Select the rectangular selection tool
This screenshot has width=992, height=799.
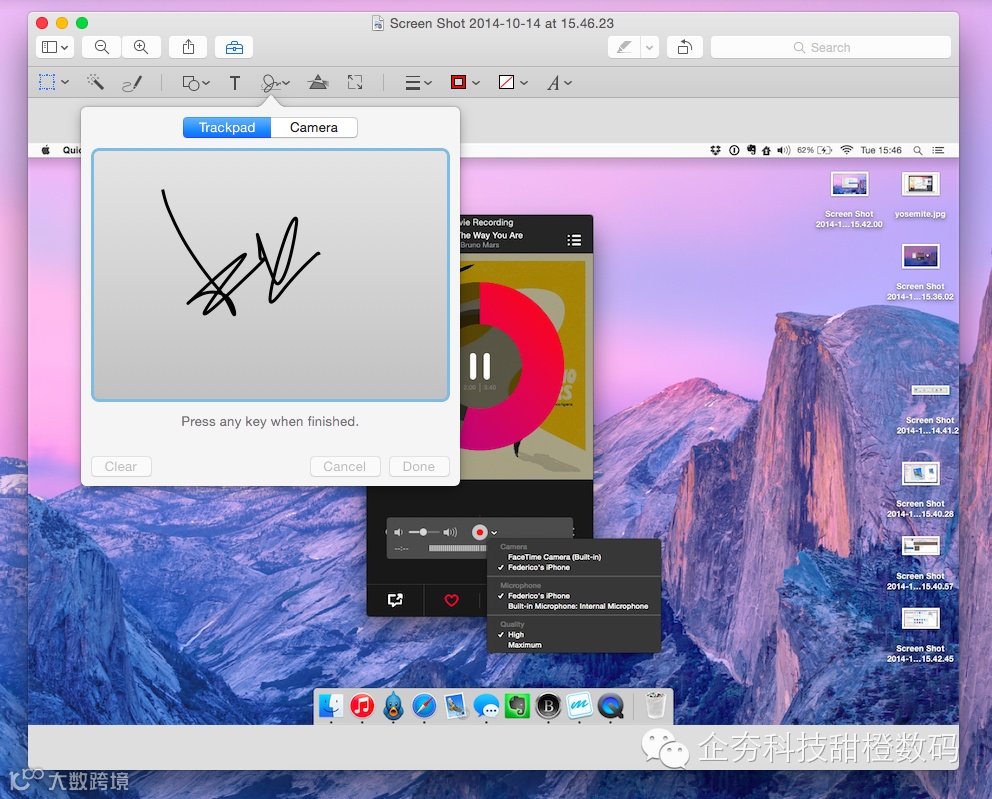47,82
